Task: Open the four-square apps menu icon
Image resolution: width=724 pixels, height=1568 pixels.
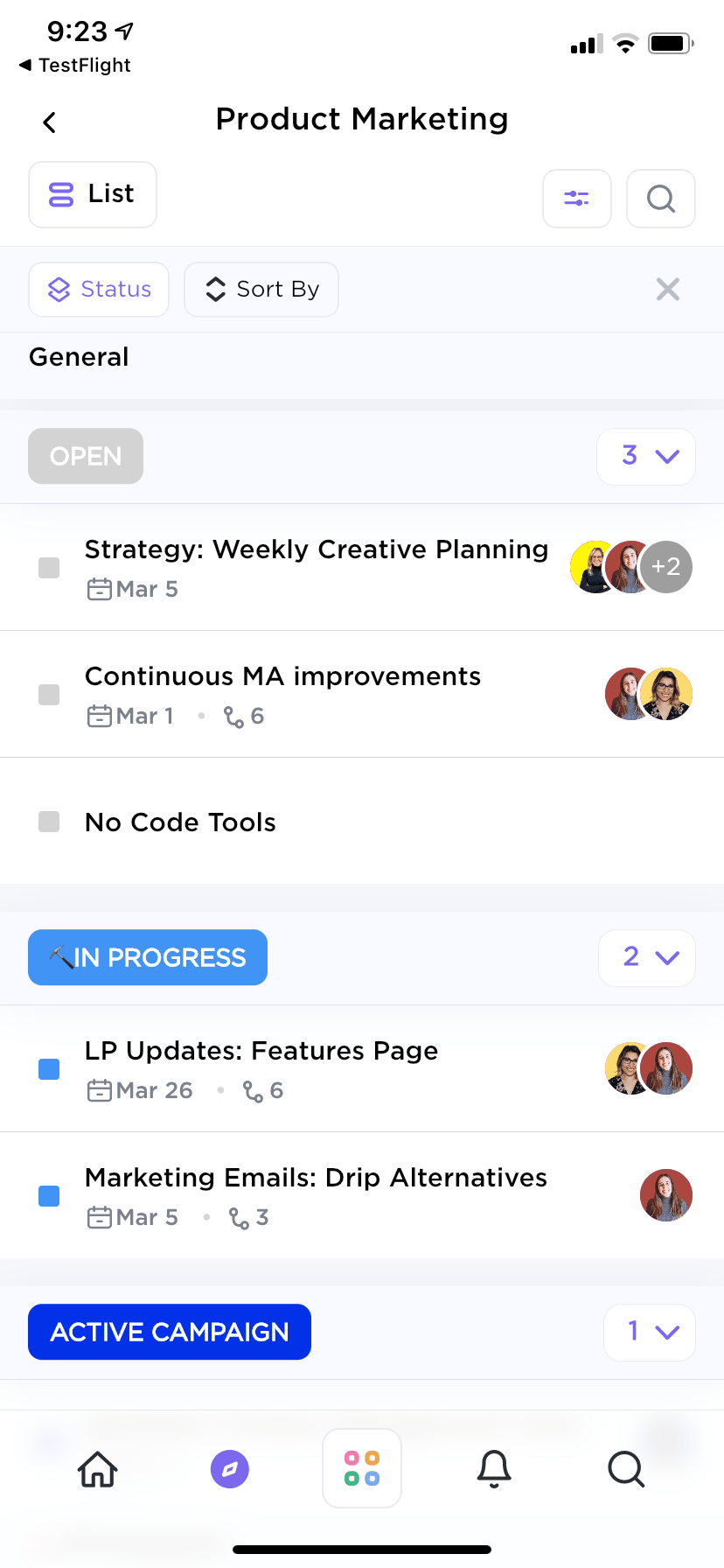Action: click(x=362, y=1468)
